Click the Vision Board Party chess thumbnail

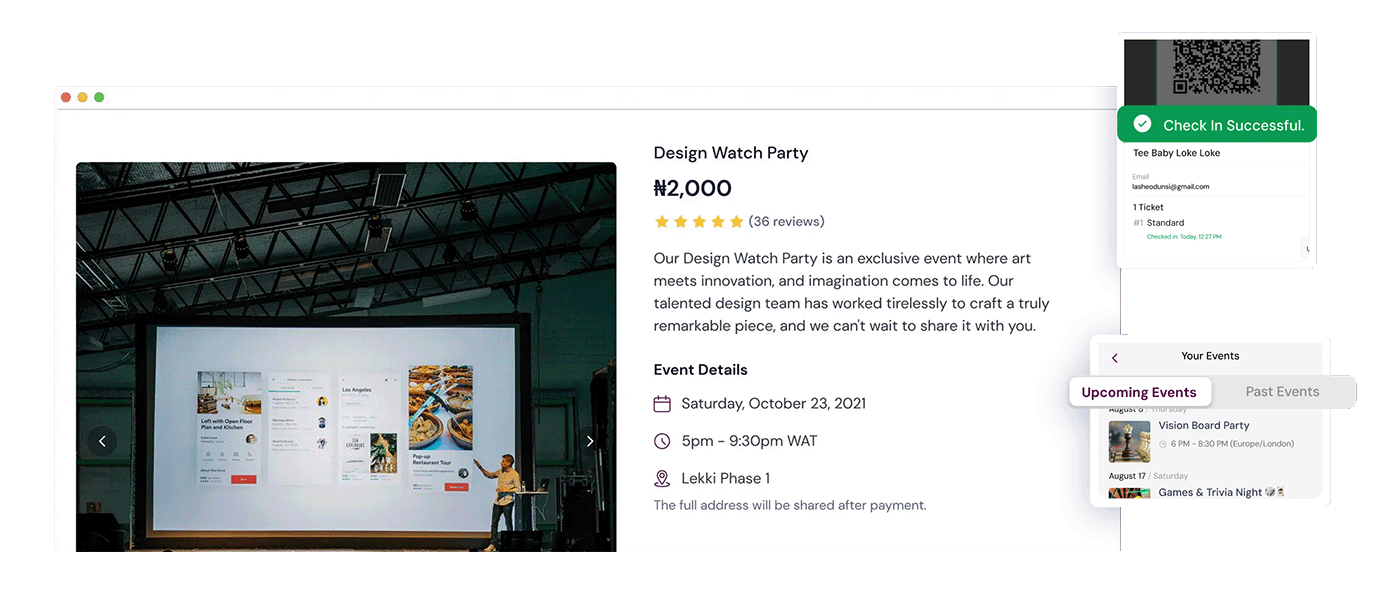point(1129,441)
